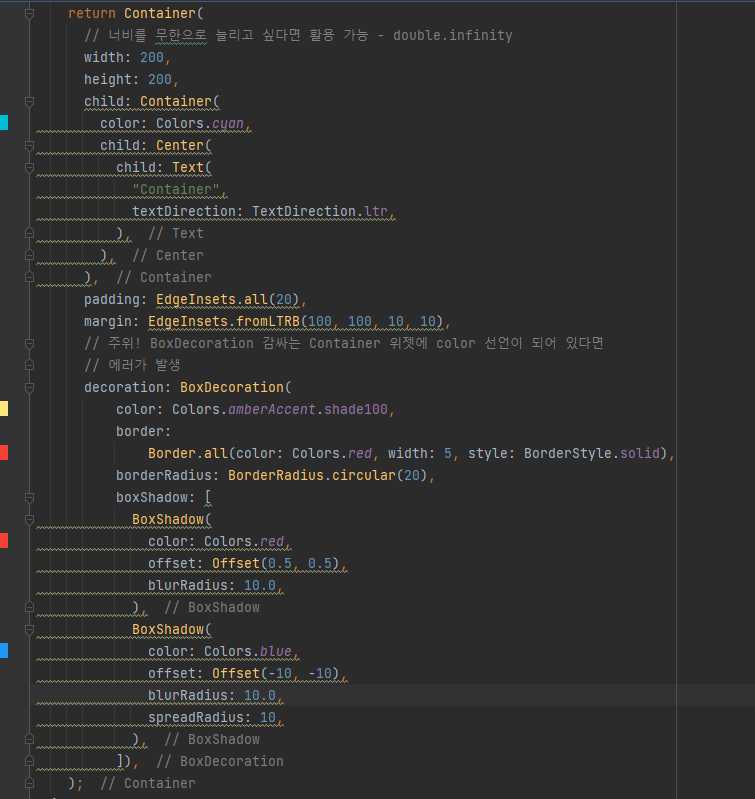Click 'BoxDecoration(' after decoration:
Image resolution: width=755 pixels, height=799 pixels.
click(x=236, y=387)
